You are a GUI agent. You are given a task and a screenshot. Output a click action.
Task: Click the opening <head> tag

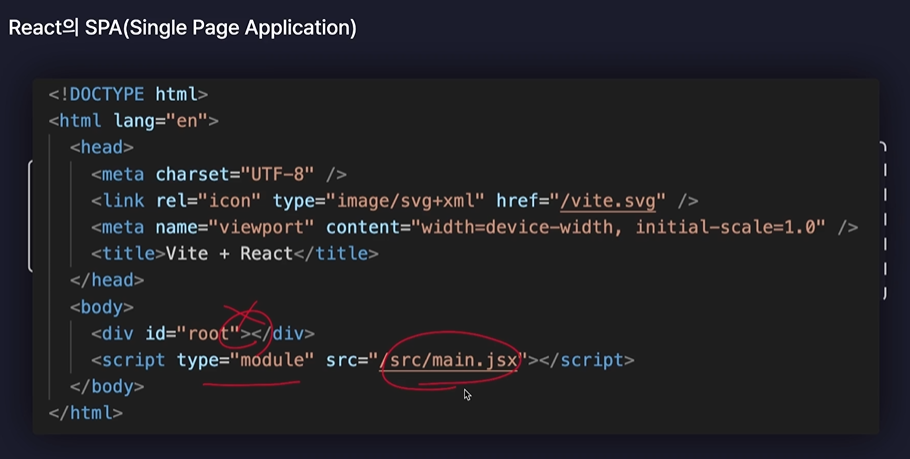pos(102,147)
